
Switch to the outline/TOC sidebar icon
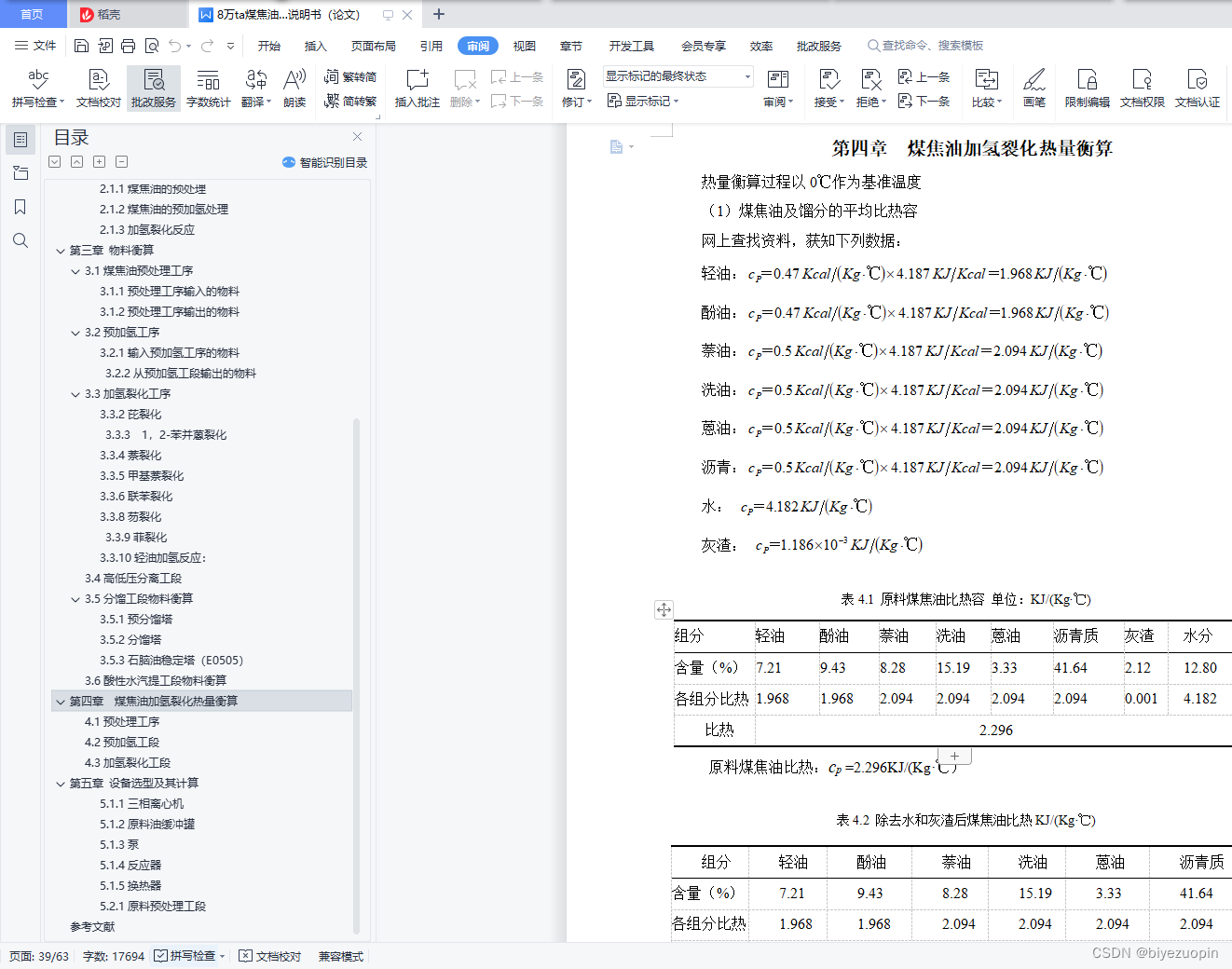[x=21, y=140]
